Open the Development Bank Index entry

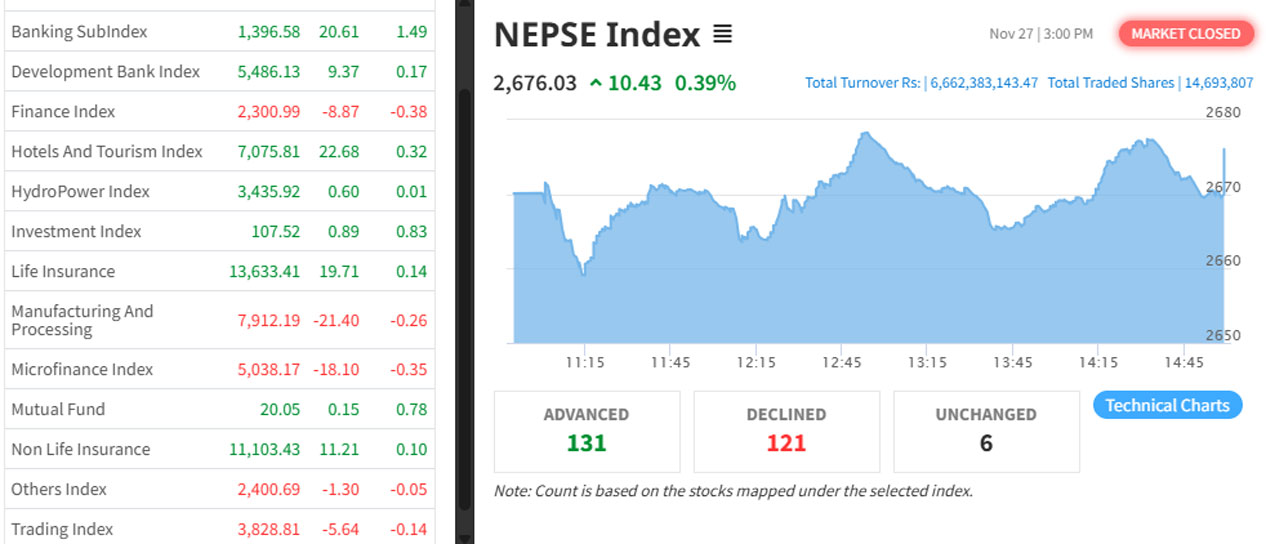pyautogui.click(x=105, y=72)
